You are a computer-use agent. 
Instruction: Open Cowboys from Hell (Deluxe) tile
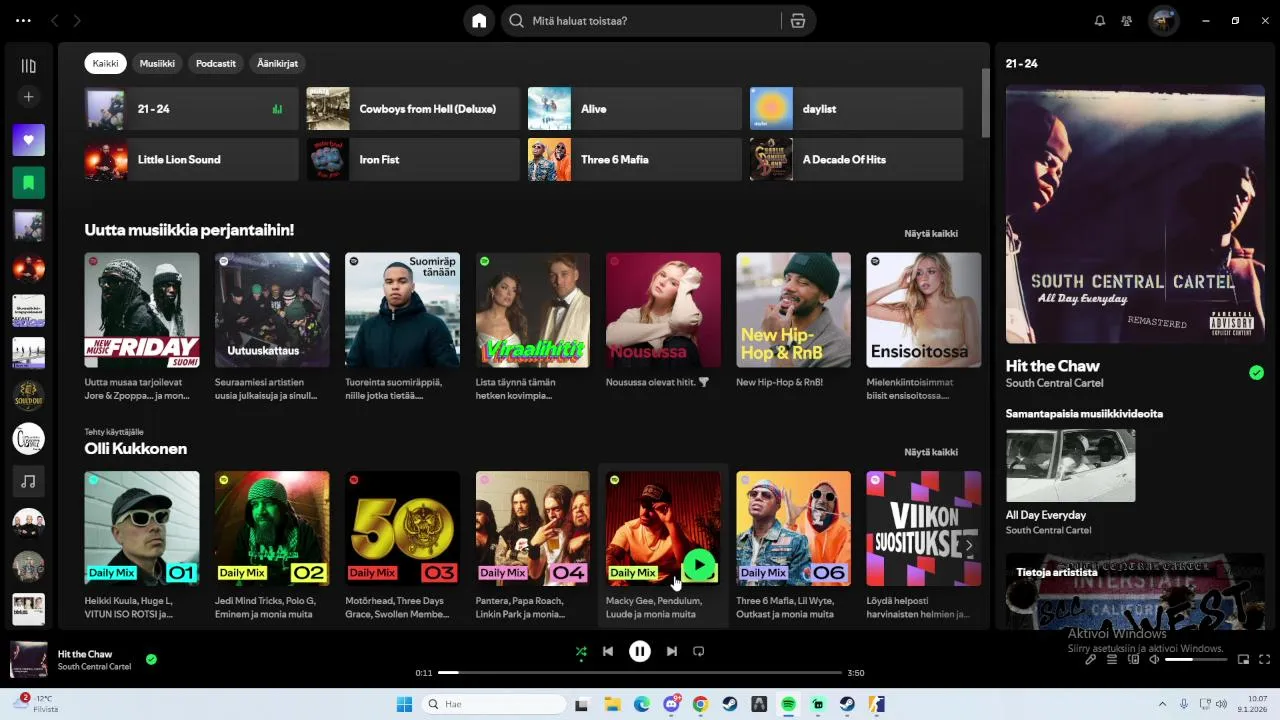[413, 109]
